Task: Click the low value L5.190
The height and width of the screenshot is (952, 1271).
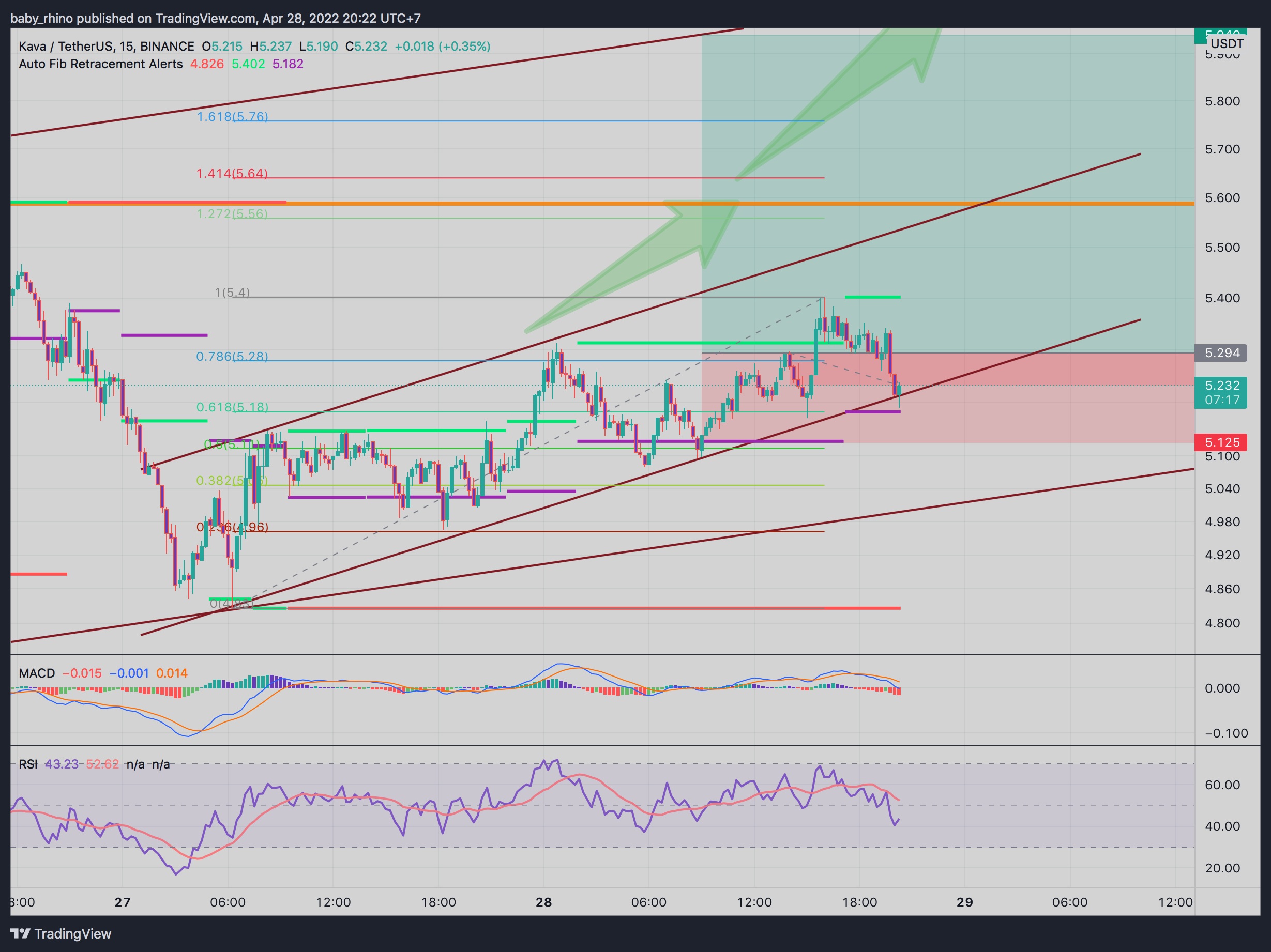Action: point(319,46)
